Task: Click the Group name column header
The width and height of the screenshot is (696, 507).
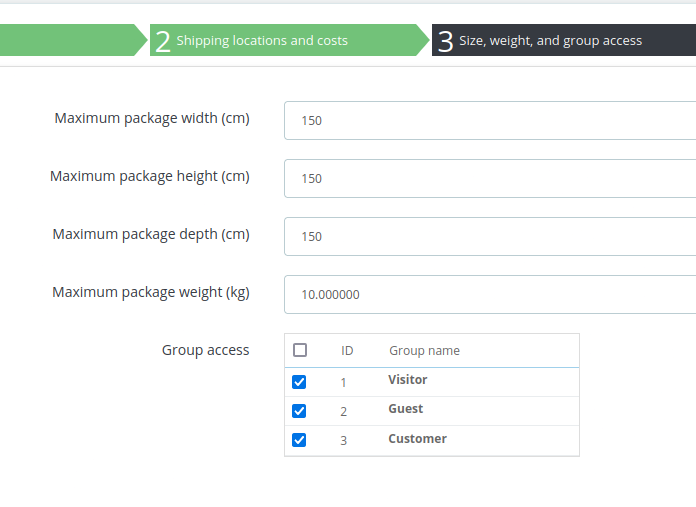Action: 424,351
